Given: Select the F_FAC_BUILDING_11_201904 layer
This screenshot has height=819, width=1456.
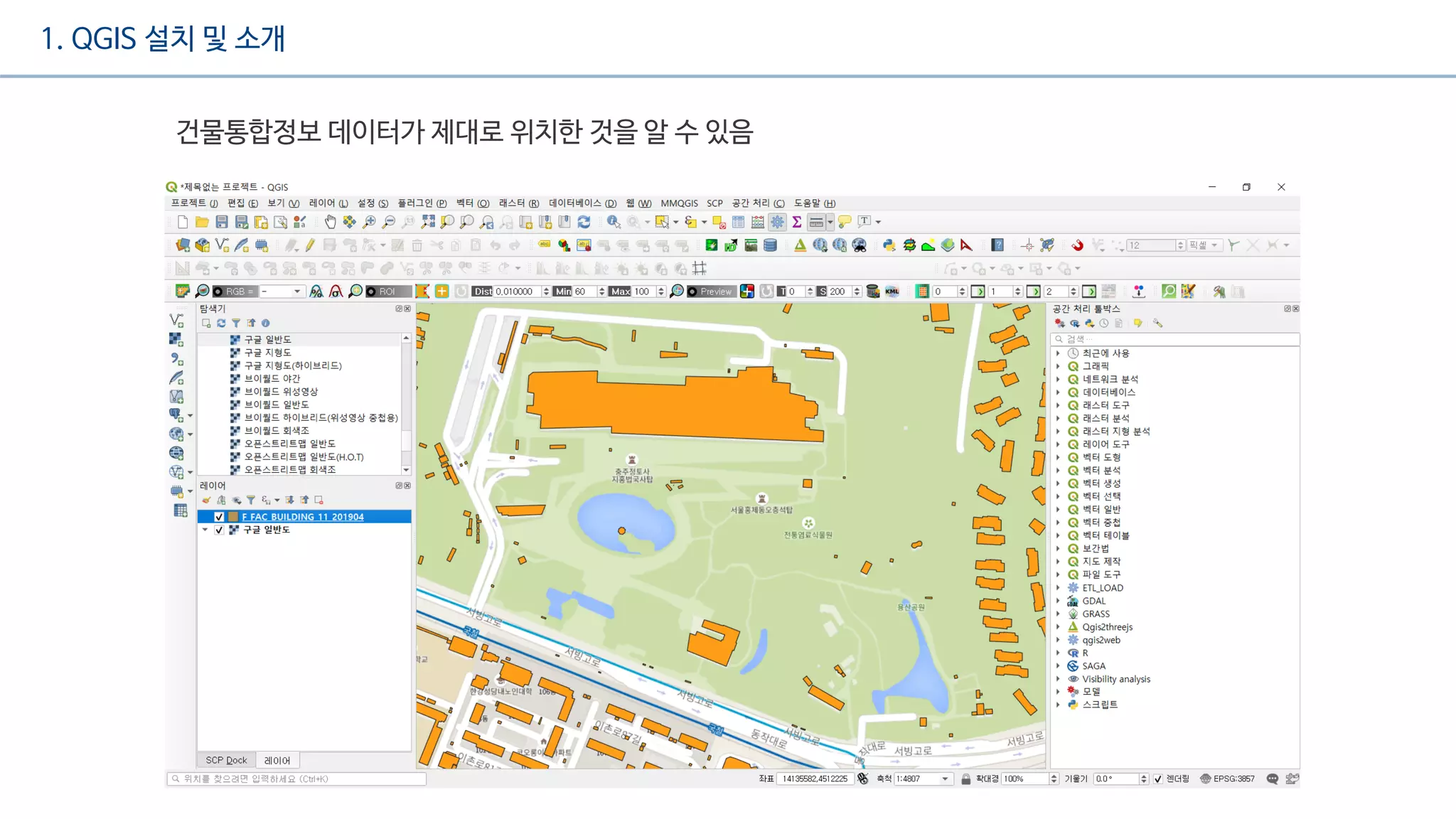Looking at the screenshot, I should 303,517.
